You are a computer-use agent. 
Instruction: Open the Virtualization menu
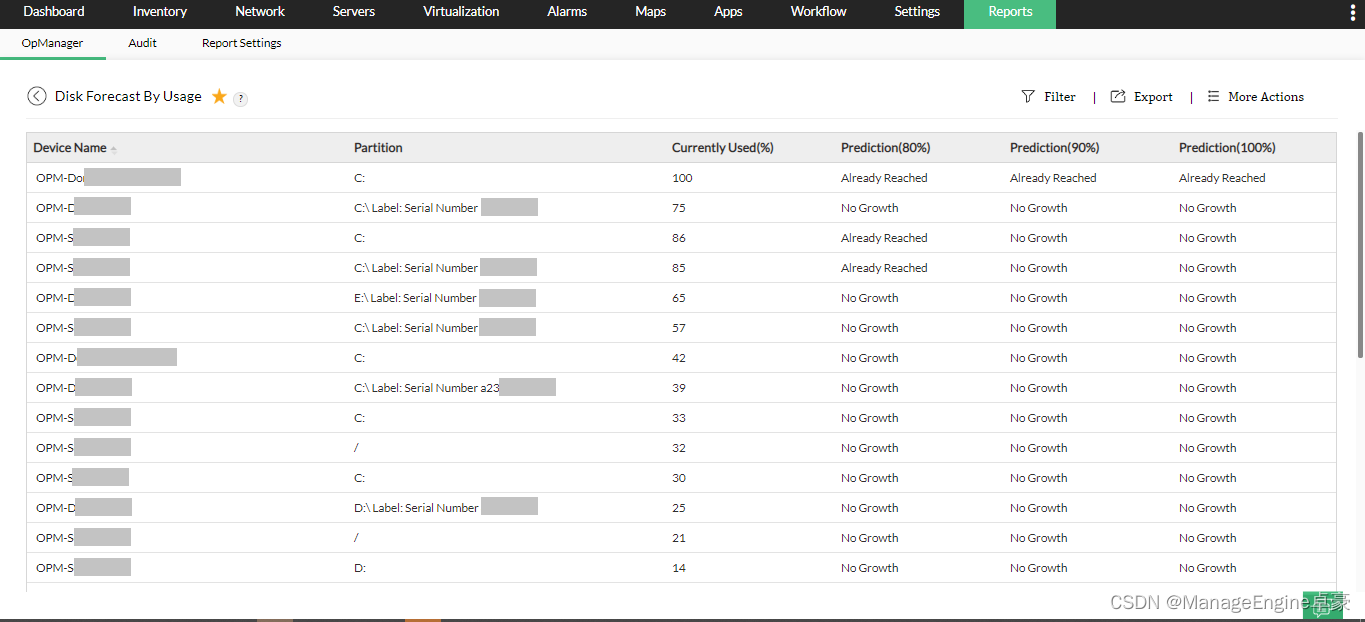pos(461,12)
